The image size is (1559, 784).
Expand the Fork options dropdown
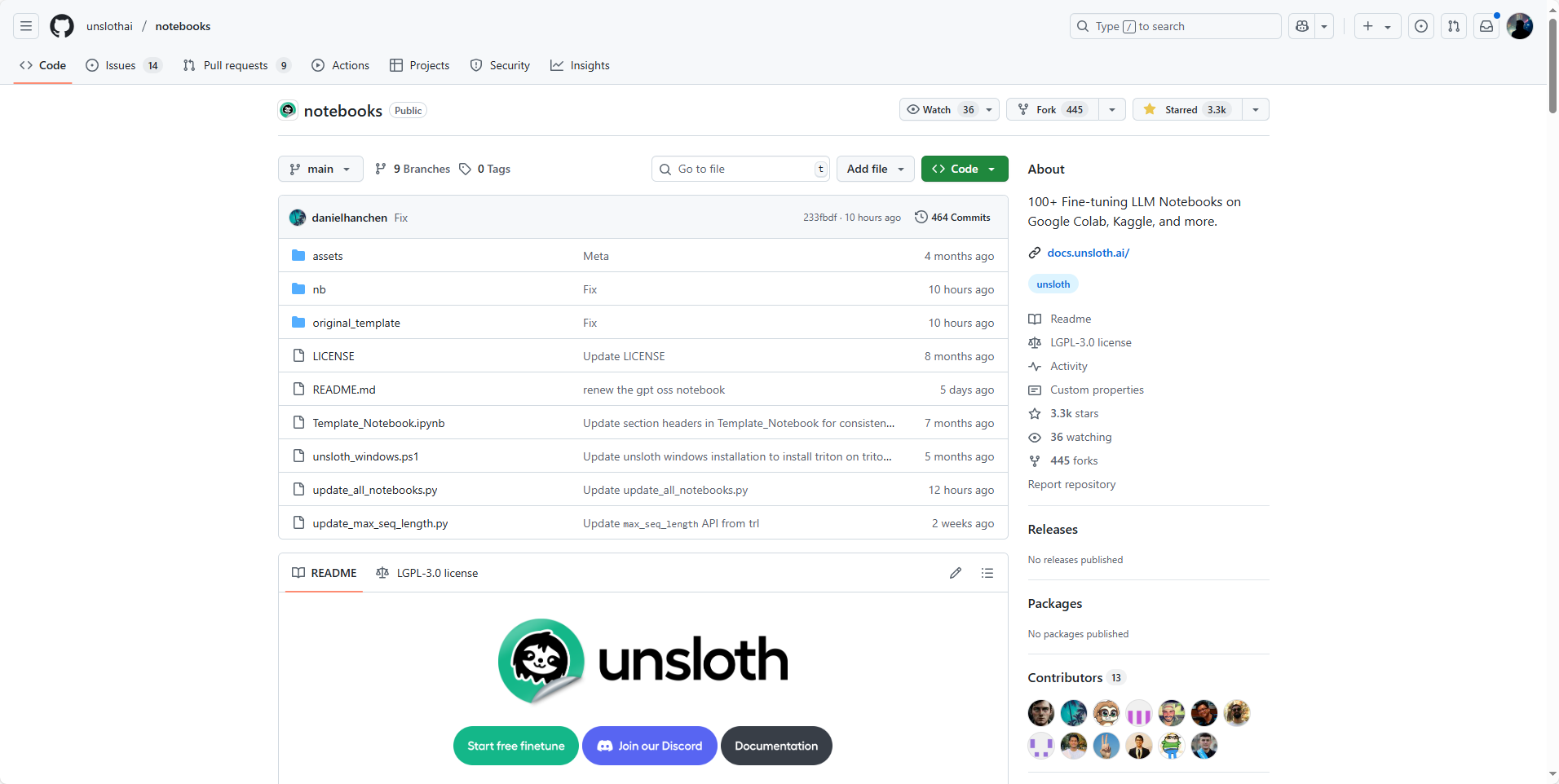pyautogui.click(x=1112, y=109)
